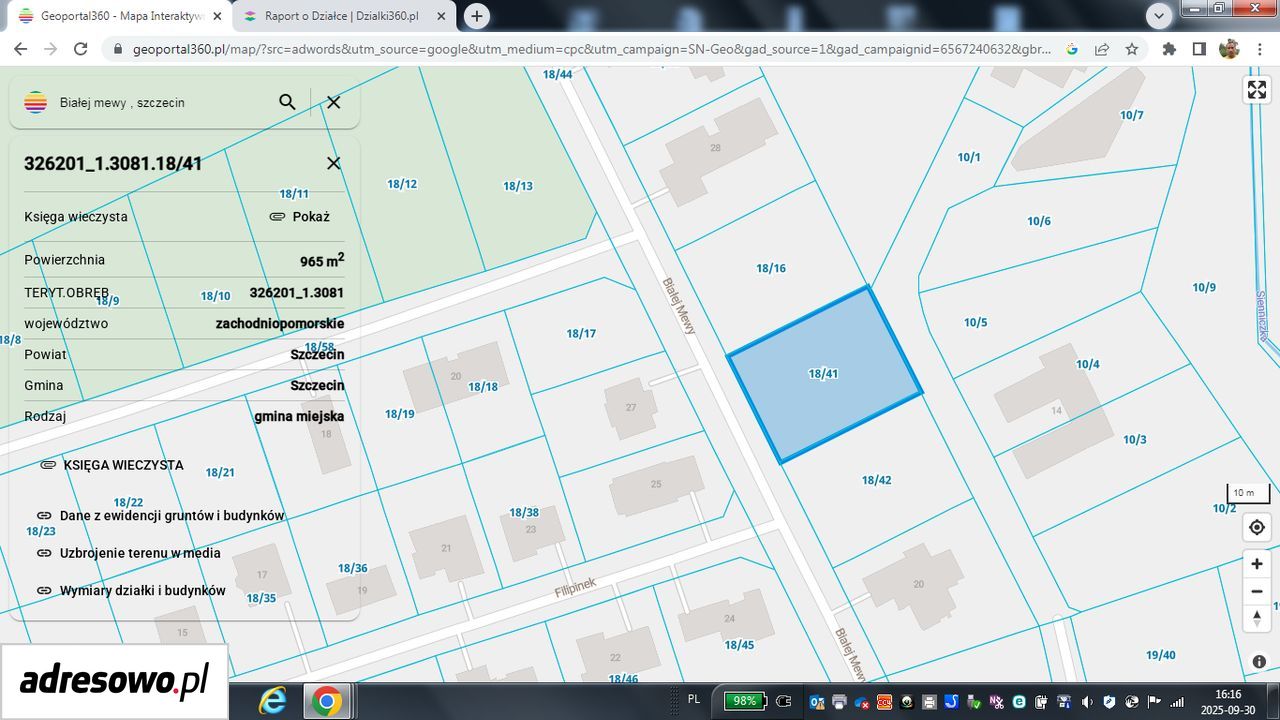
Task: Open Dane z ewidencji gruntów i budynków
Action: (160, 516)
